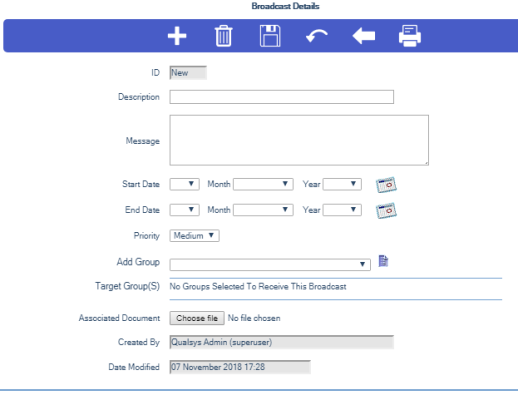This screenshot has width=518, height=400.
Task: Click the Associated Document label
Action: click(119, 318)
